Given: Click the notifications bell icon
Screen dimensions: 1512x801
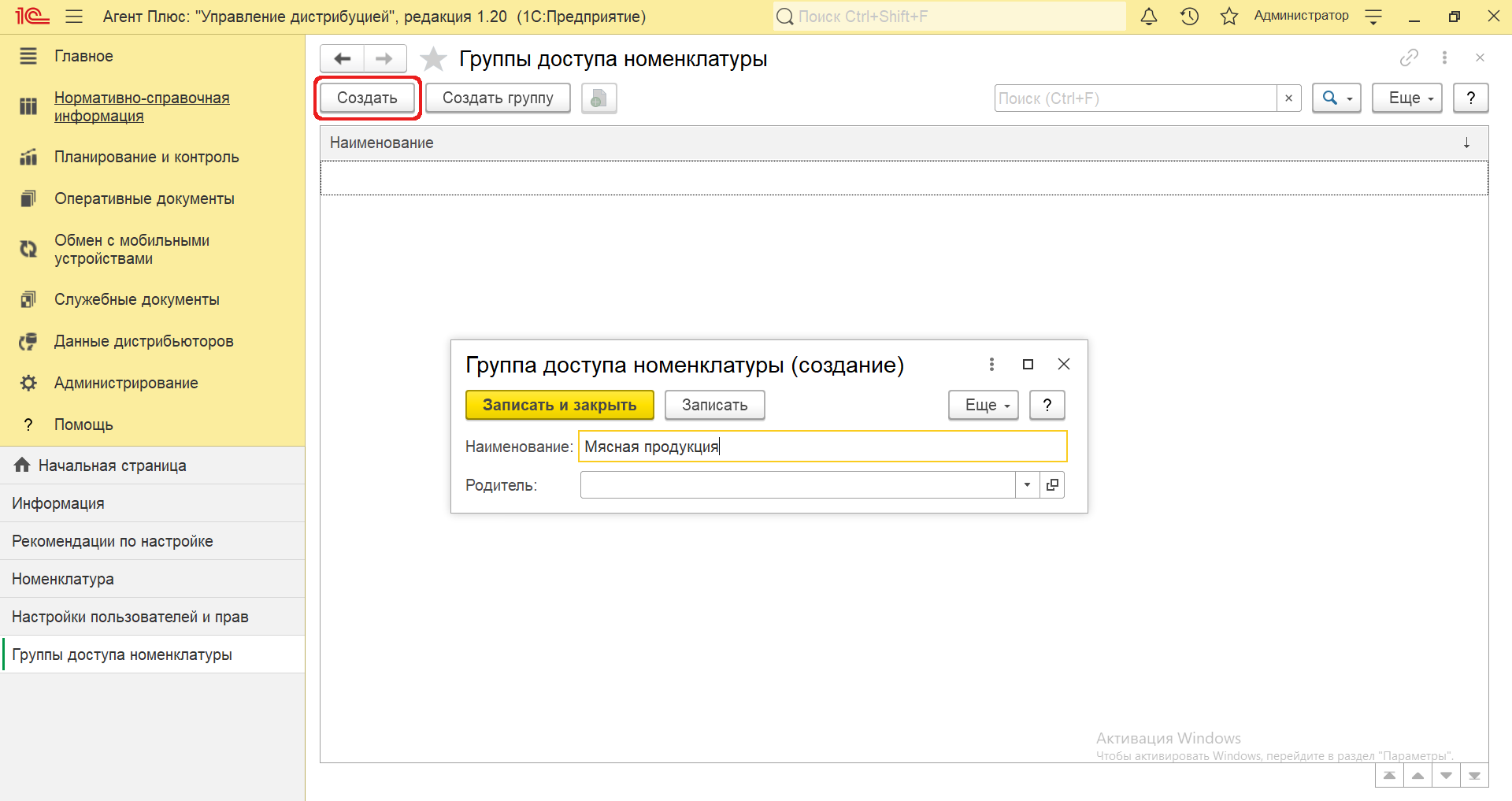Looking at the screenshot, I should tap(1149, 17).
